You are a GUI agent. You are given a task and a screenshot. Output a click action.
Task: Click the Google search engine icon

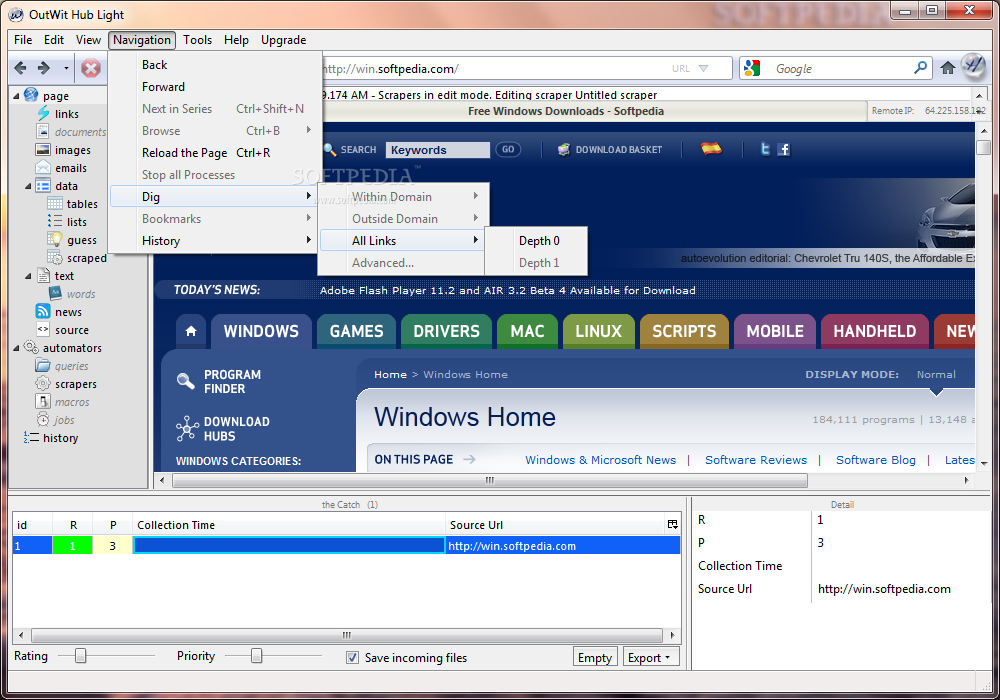[x=753, y=68]
